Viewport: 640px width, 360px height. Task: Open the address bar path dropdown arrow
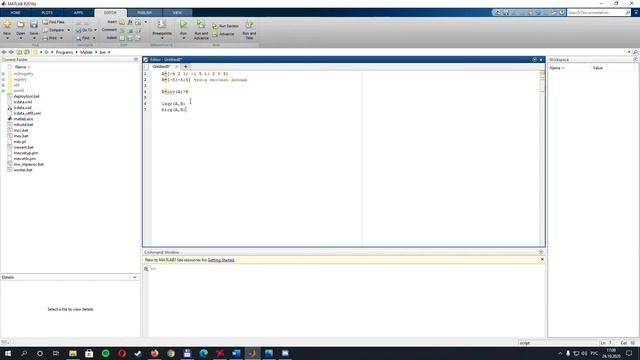(629, 52)
